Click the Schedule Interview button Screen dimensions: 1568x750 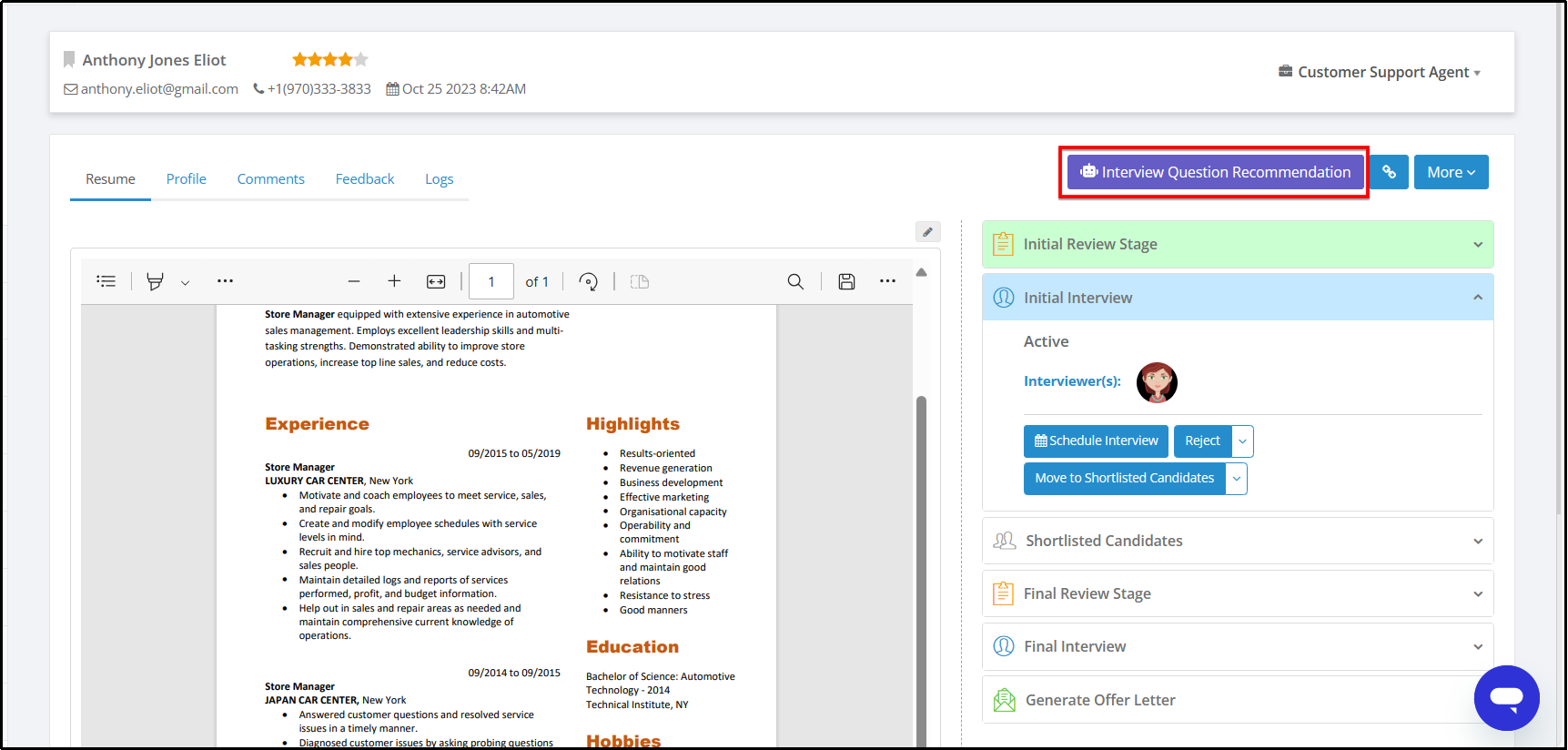tap(1096, 441)
